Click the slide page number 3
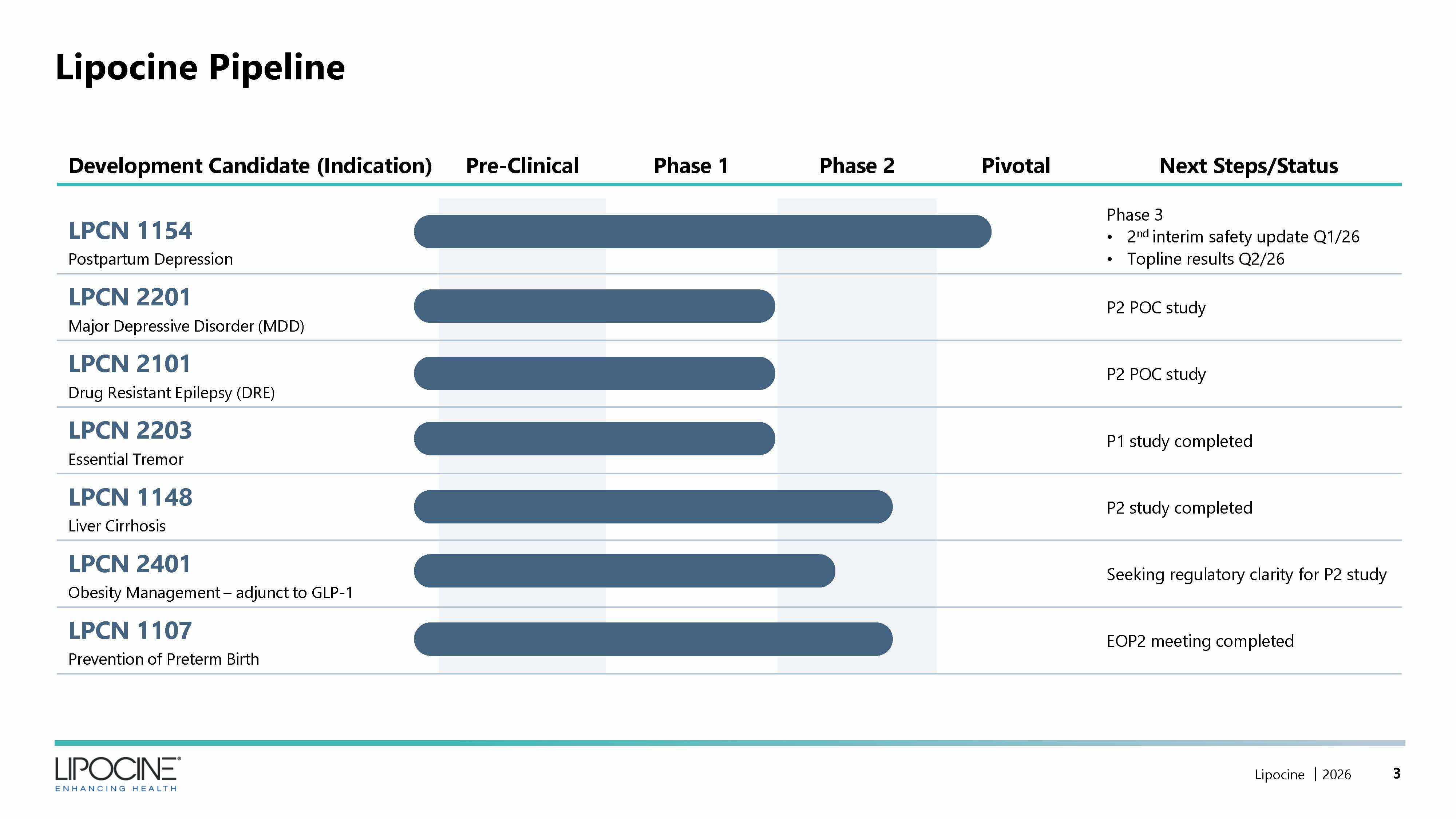 coord(1397,773)
